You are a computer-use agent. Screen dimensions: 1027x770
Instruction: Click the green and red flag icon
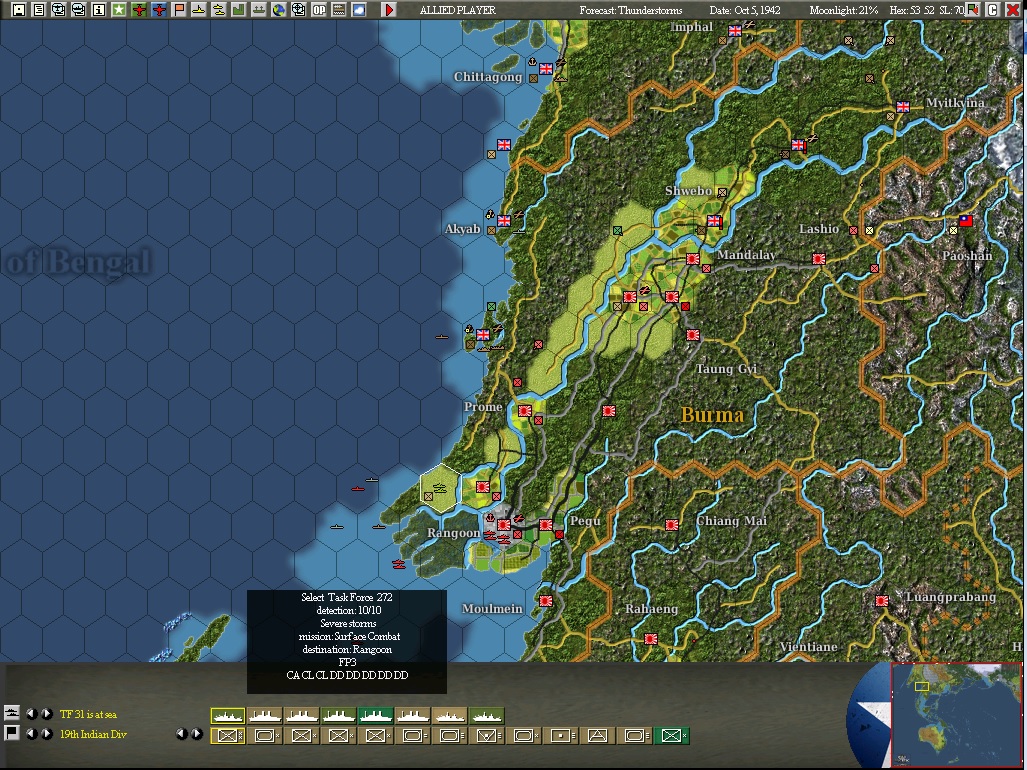point(974,10)
